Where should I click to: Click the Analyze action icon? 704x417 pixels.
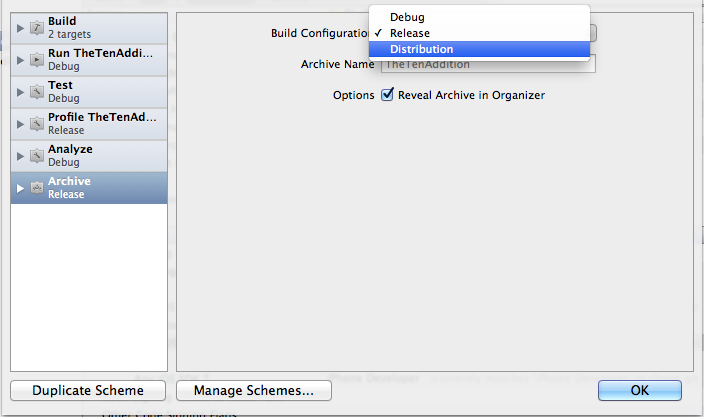coord(37,156)
